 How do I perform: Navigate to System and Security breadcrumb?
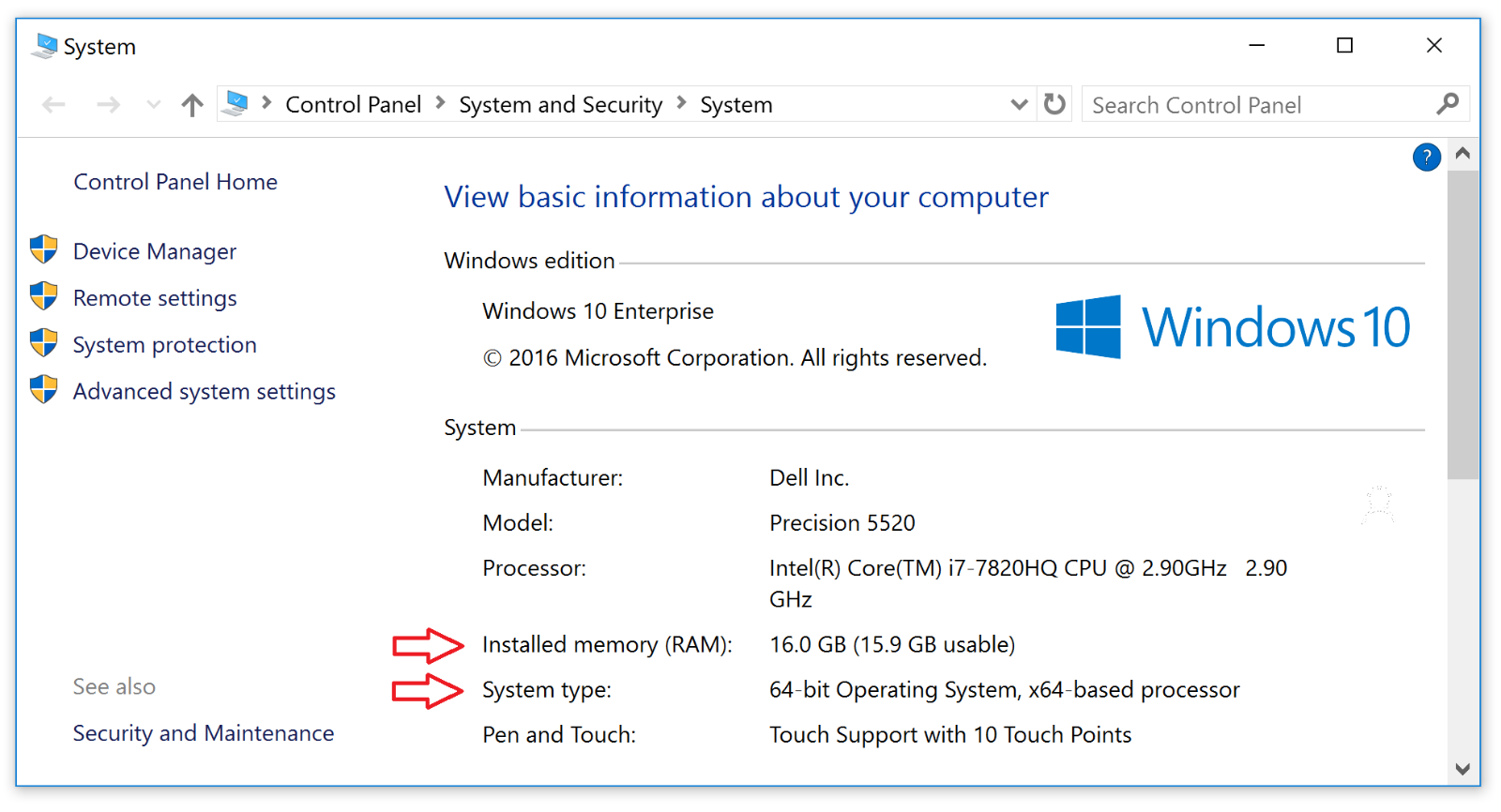pyautogui.click(x=560, y=105)
